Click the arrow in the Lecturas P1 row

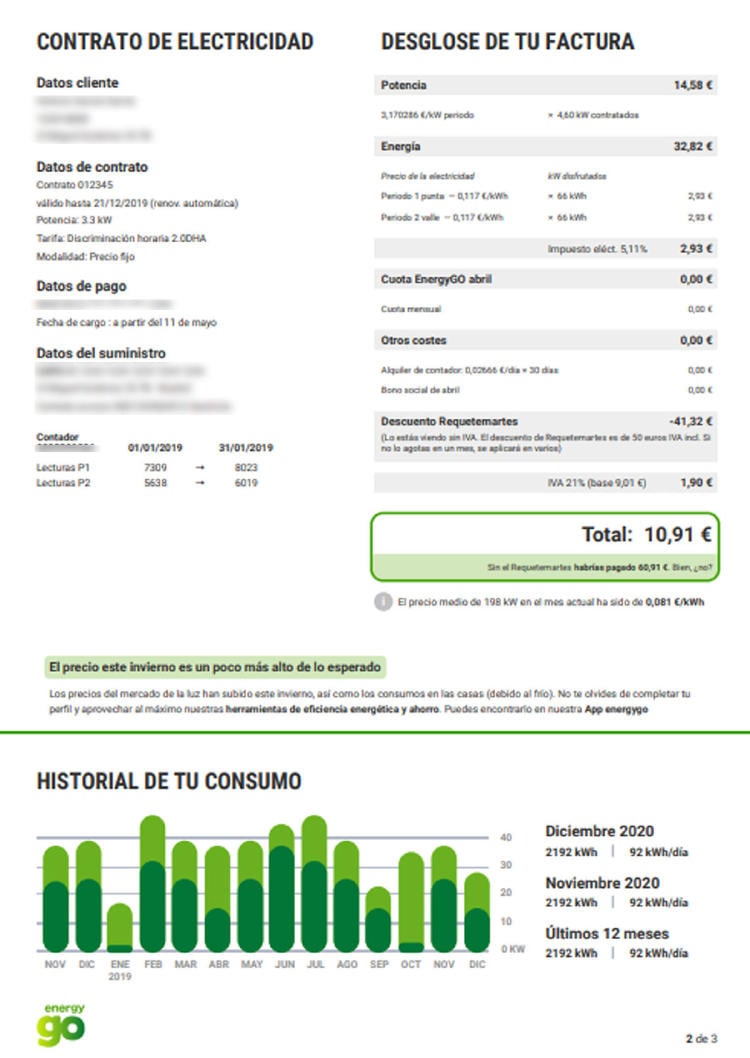199,467
